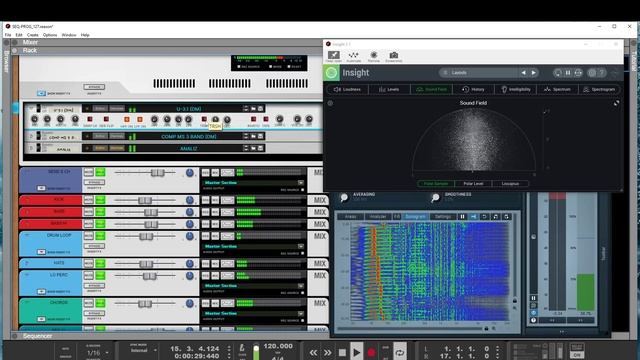Click the DRUM LOOP channel level fader

(x=146, y=236)
